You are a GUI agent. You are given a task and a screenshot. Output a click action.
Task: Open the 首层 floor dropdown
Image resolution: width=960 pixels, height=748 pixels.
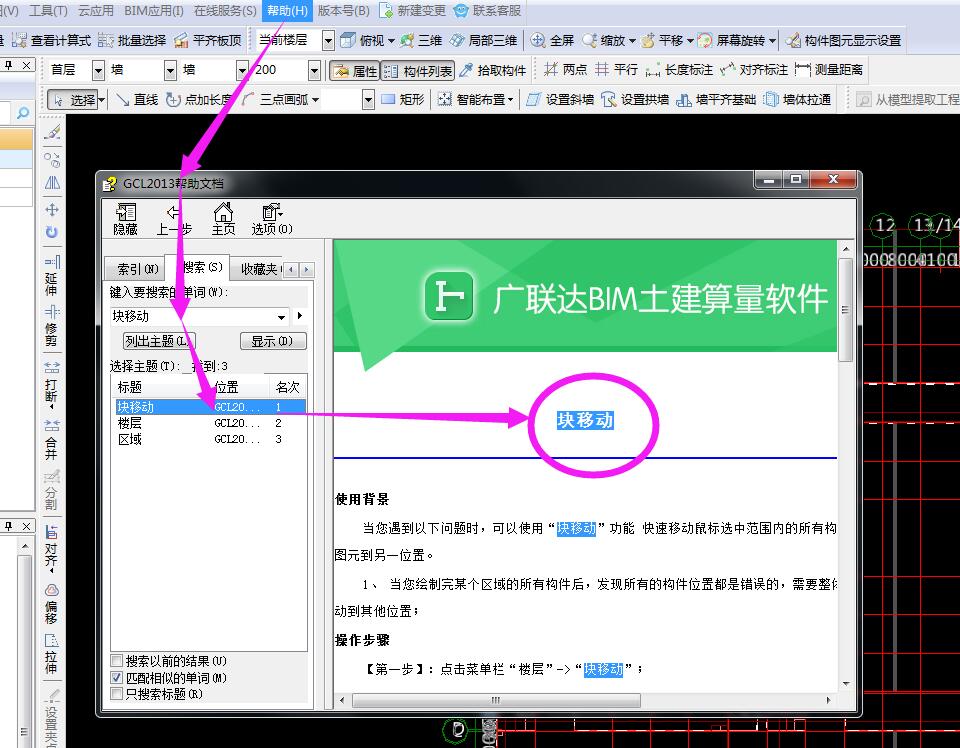click(98, 70)
